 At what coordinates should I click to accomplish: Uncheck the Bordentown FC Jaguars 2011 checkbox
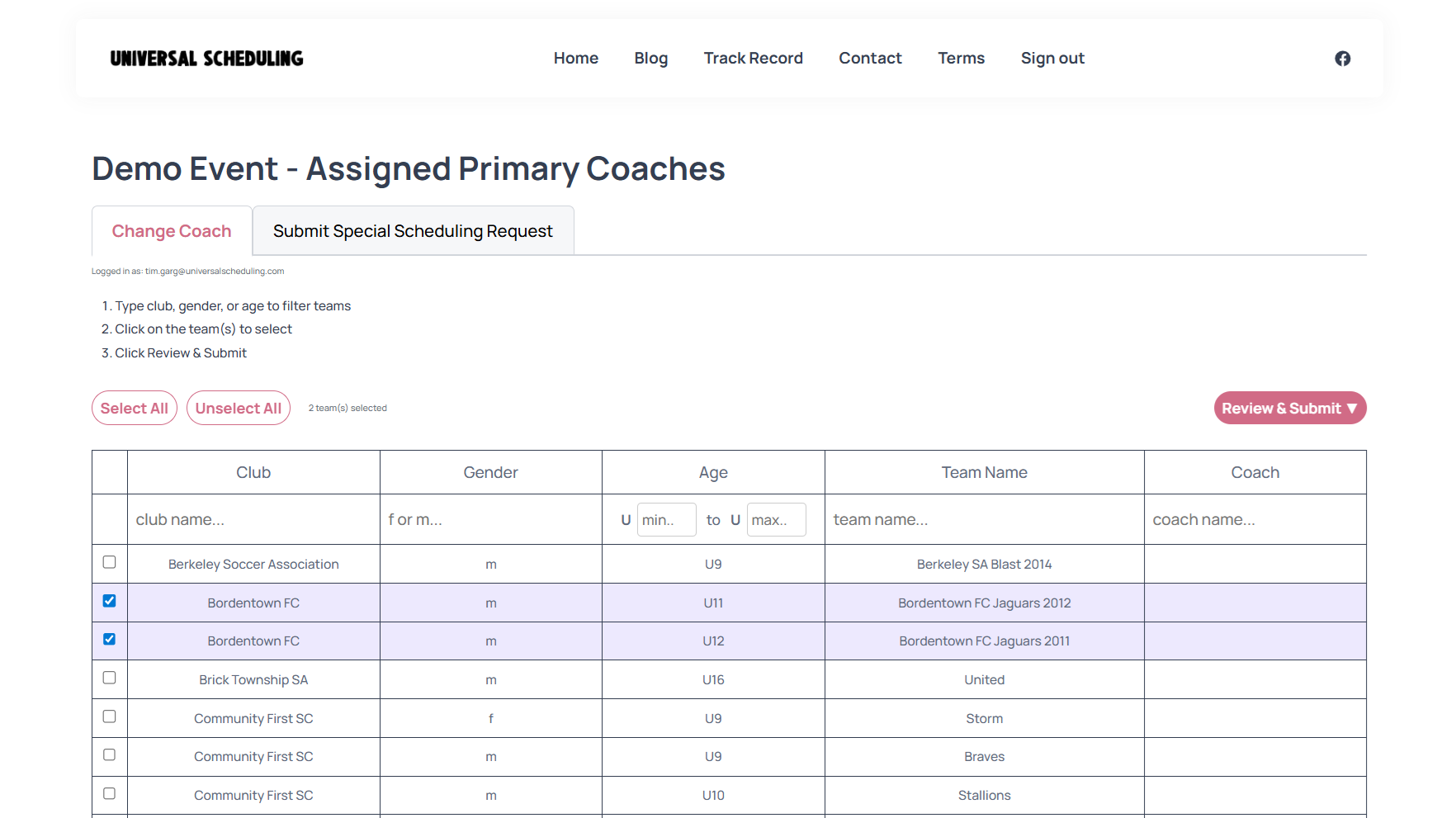click(x=109, y=639)
